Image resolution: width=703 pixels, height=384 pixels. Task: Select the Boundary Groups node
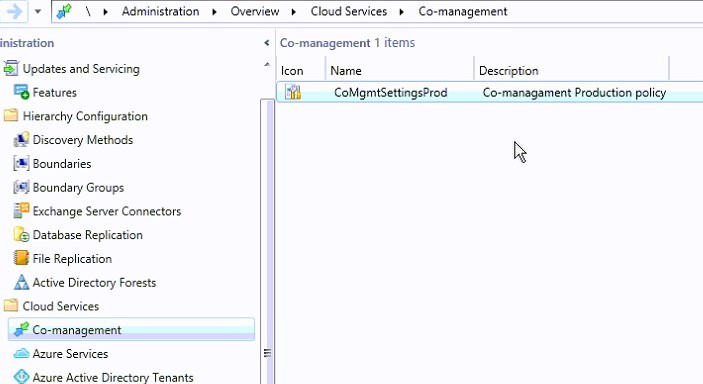pyautogui.click(x=78, y=188)
